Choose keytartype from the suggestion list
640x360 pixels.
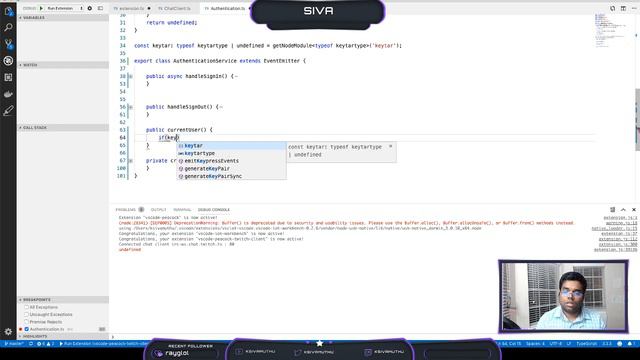tap(231, 153)
